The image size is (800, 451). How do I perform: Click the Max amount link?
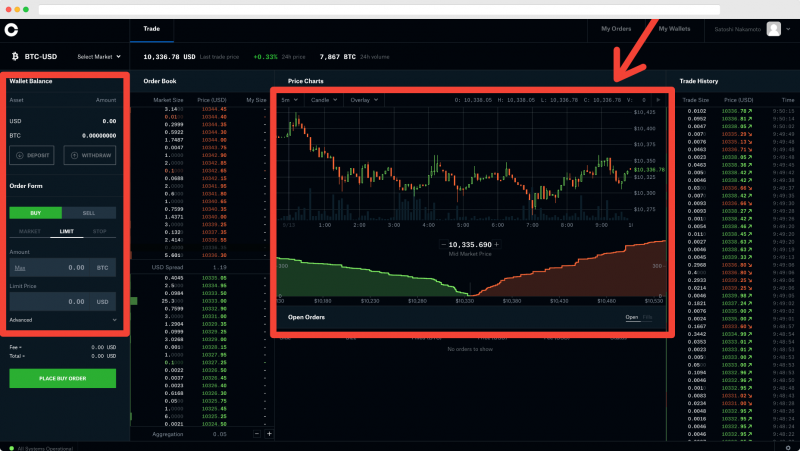tap(20, 268)
